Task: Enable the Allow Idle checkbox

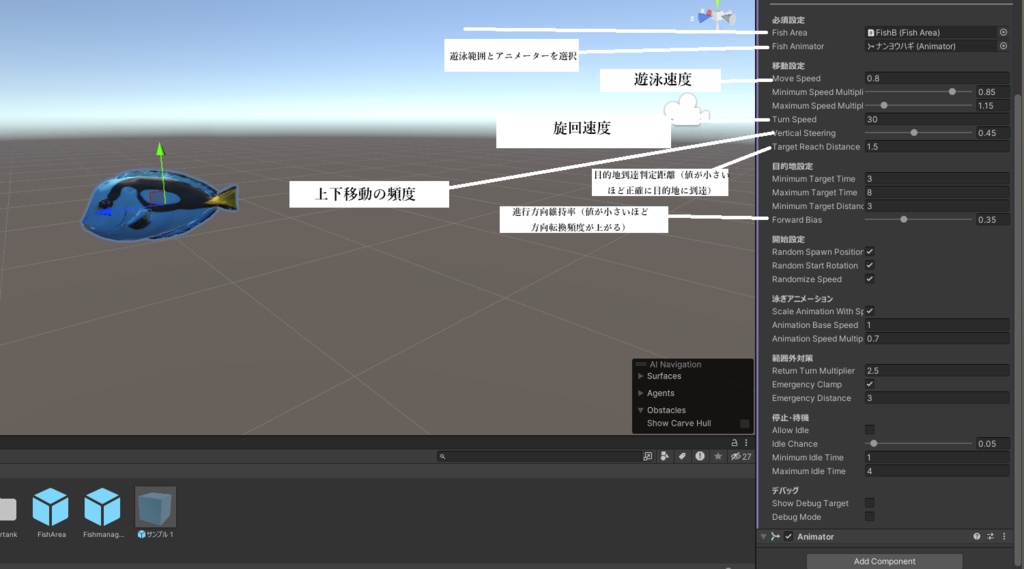Action: [869, 430]
